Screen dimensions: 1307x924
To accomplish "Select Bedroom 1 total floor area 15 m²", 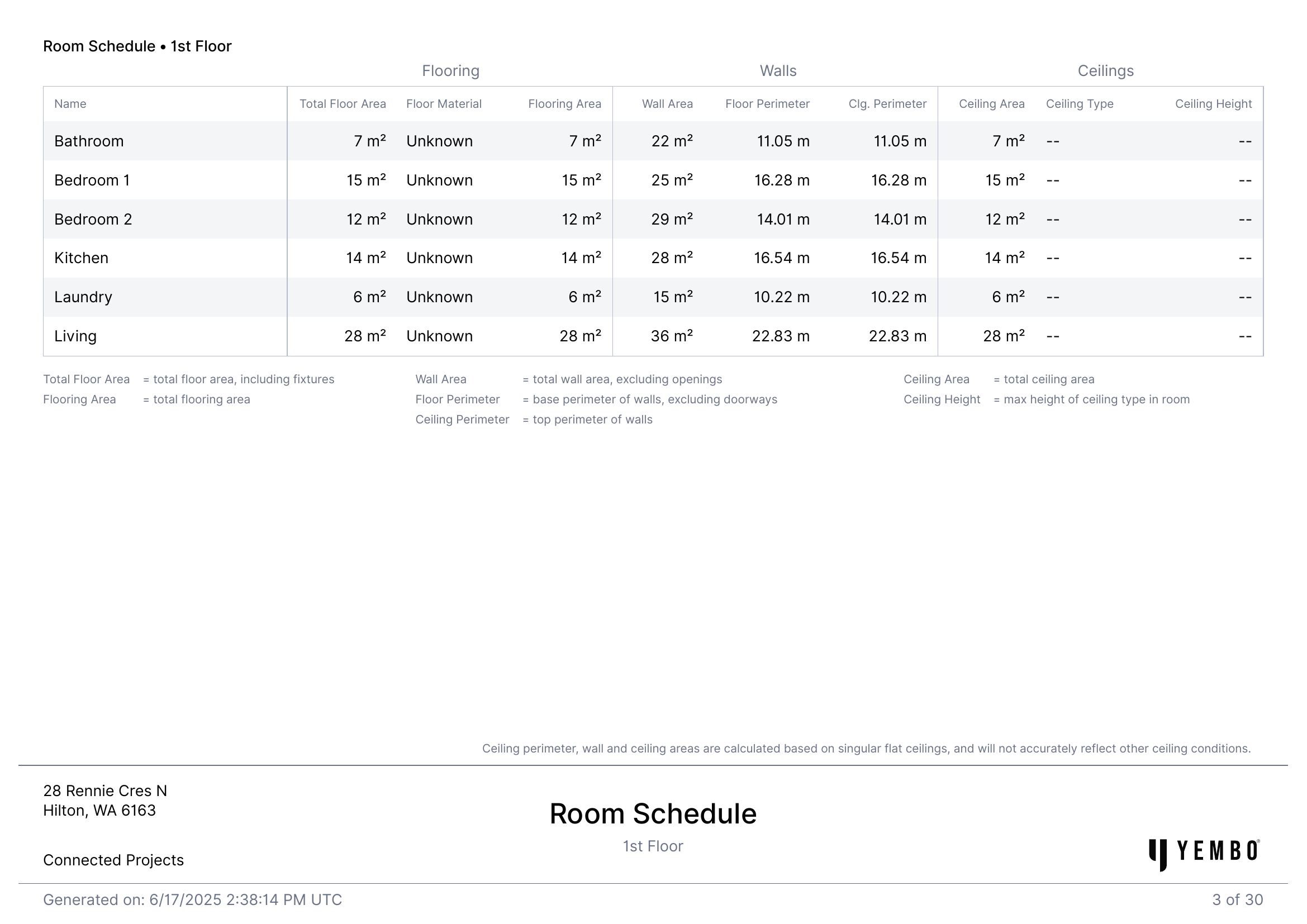I will pos(367,180).
